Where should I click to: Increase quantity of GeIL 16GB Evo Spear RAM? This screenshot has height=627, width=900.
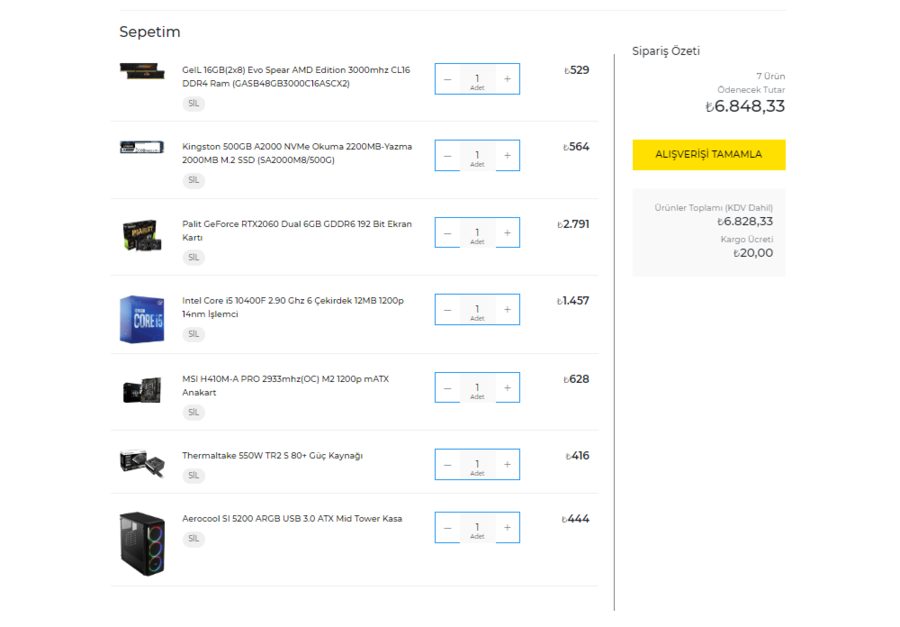click(x=507, y=79)
